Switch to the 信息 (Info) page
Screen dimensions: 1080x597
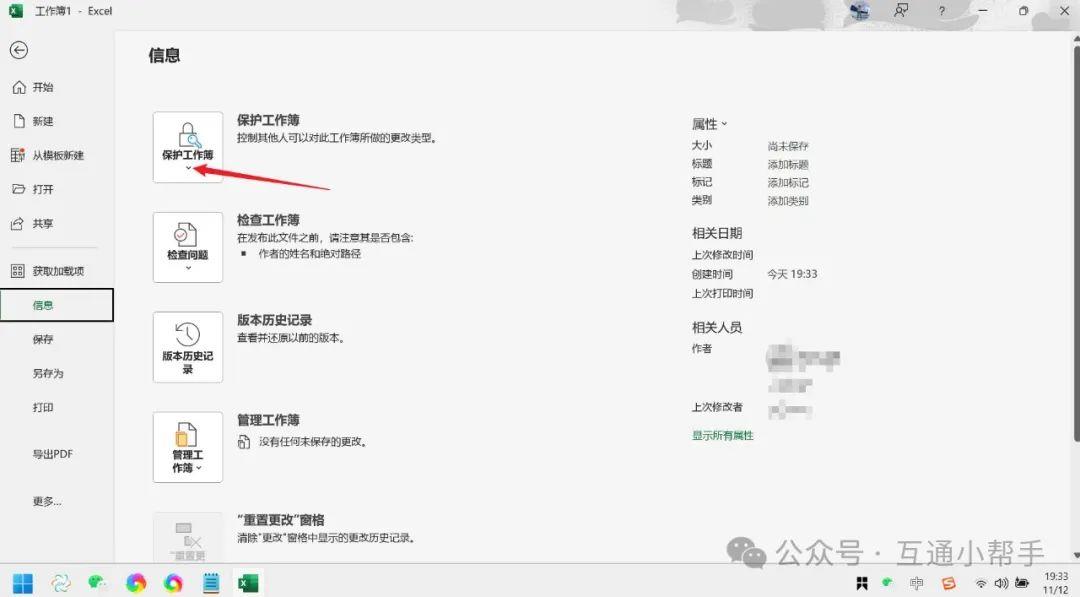tap(42, 304)
